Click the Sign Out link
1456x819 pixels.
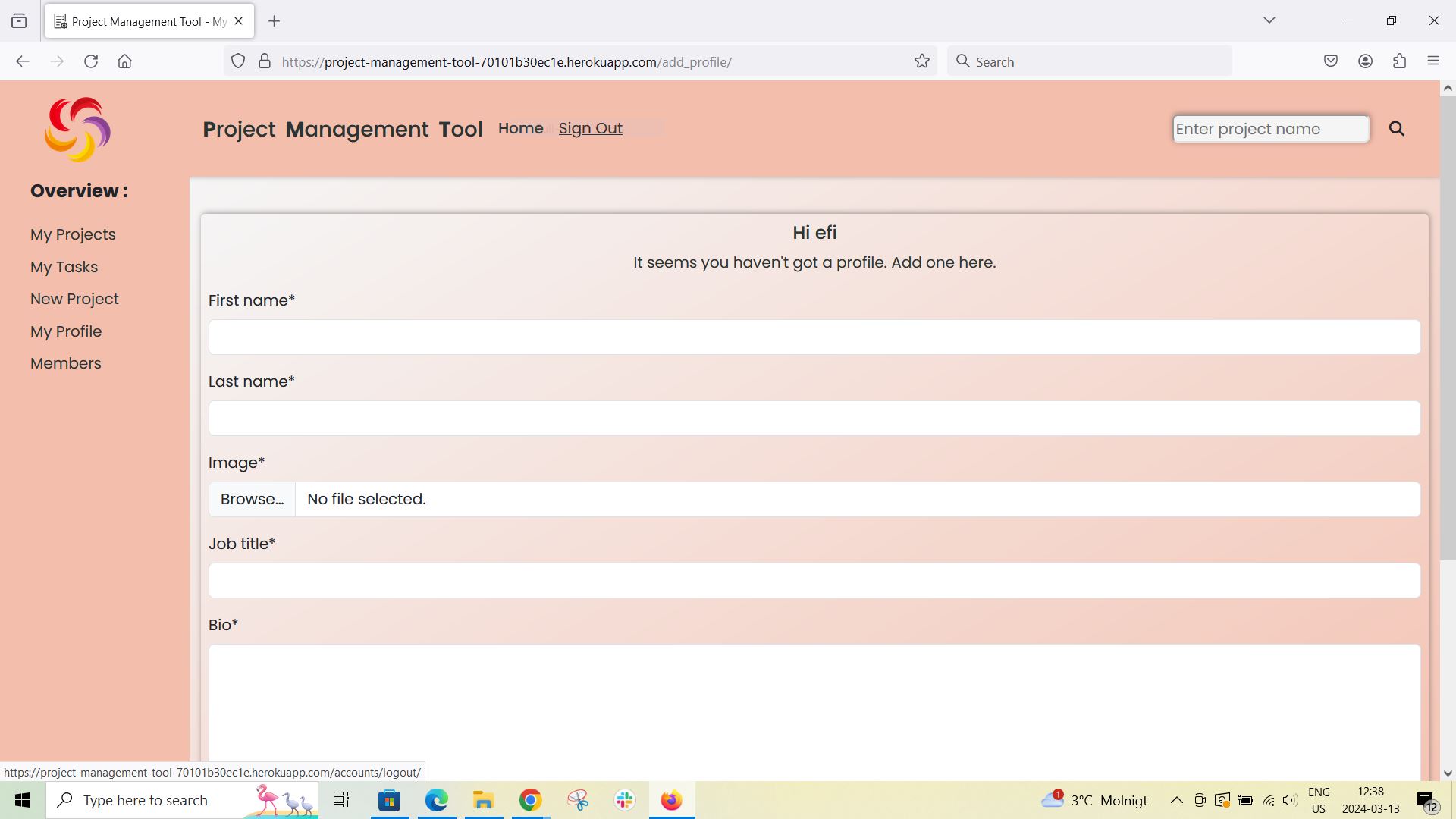(x=590, y=128)
